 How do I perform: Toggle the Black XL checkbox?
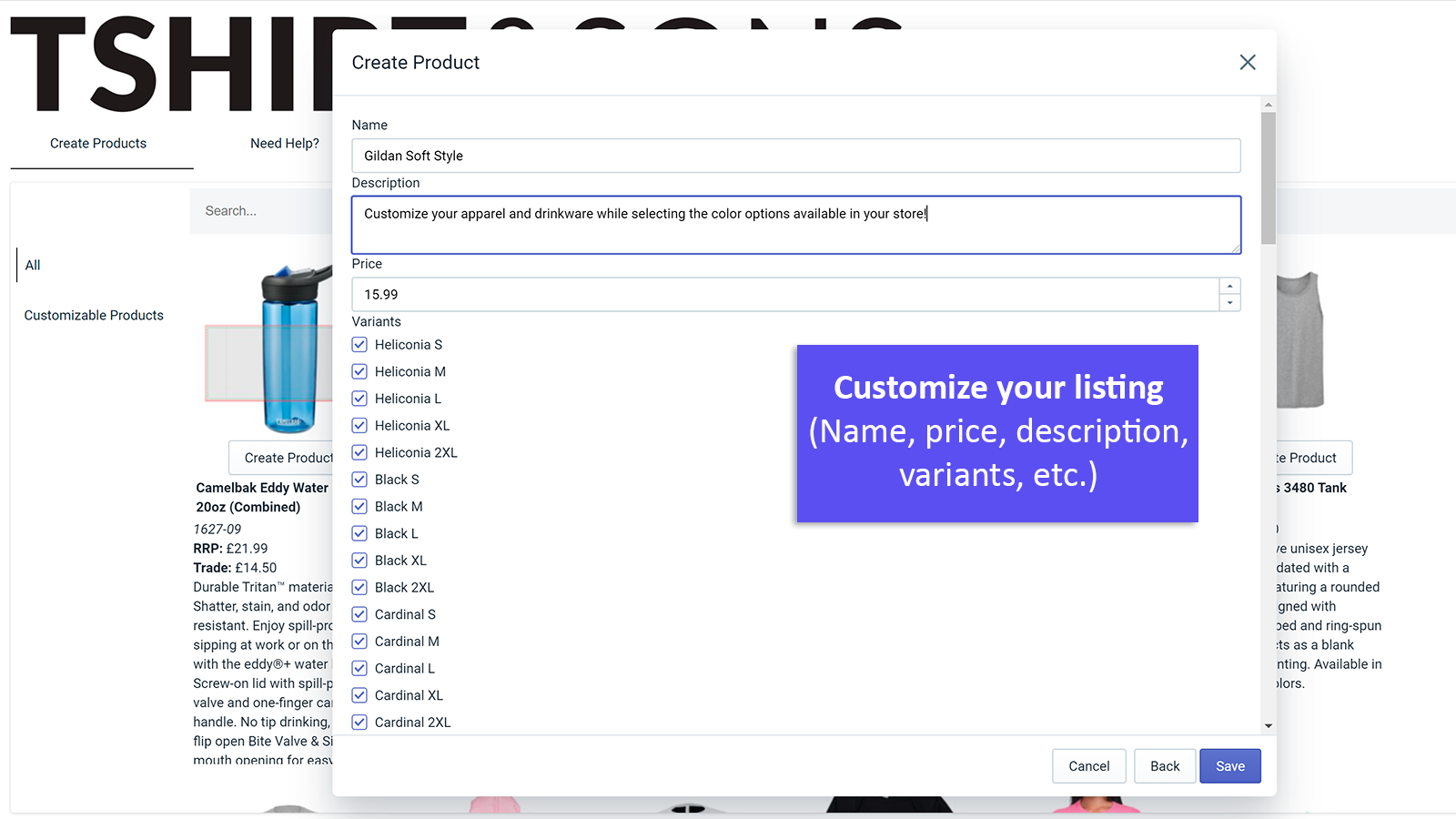[x=359, y=561]
